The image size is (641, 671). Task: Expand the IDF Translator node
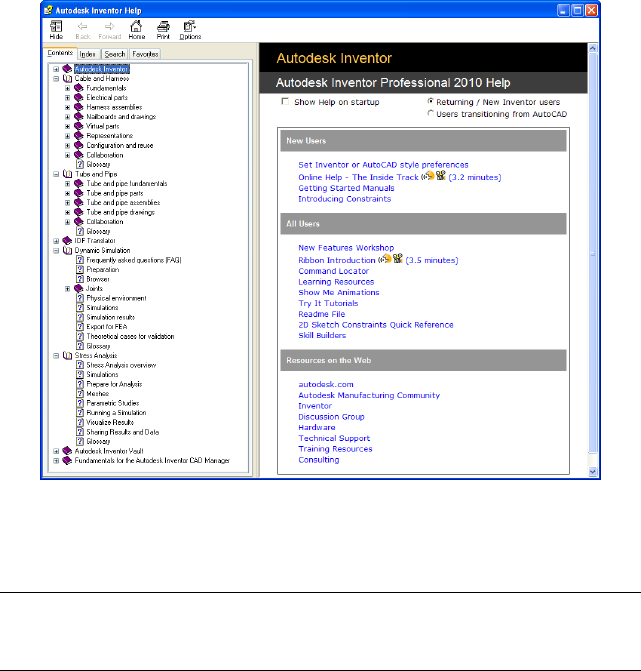tap(56, 241)
